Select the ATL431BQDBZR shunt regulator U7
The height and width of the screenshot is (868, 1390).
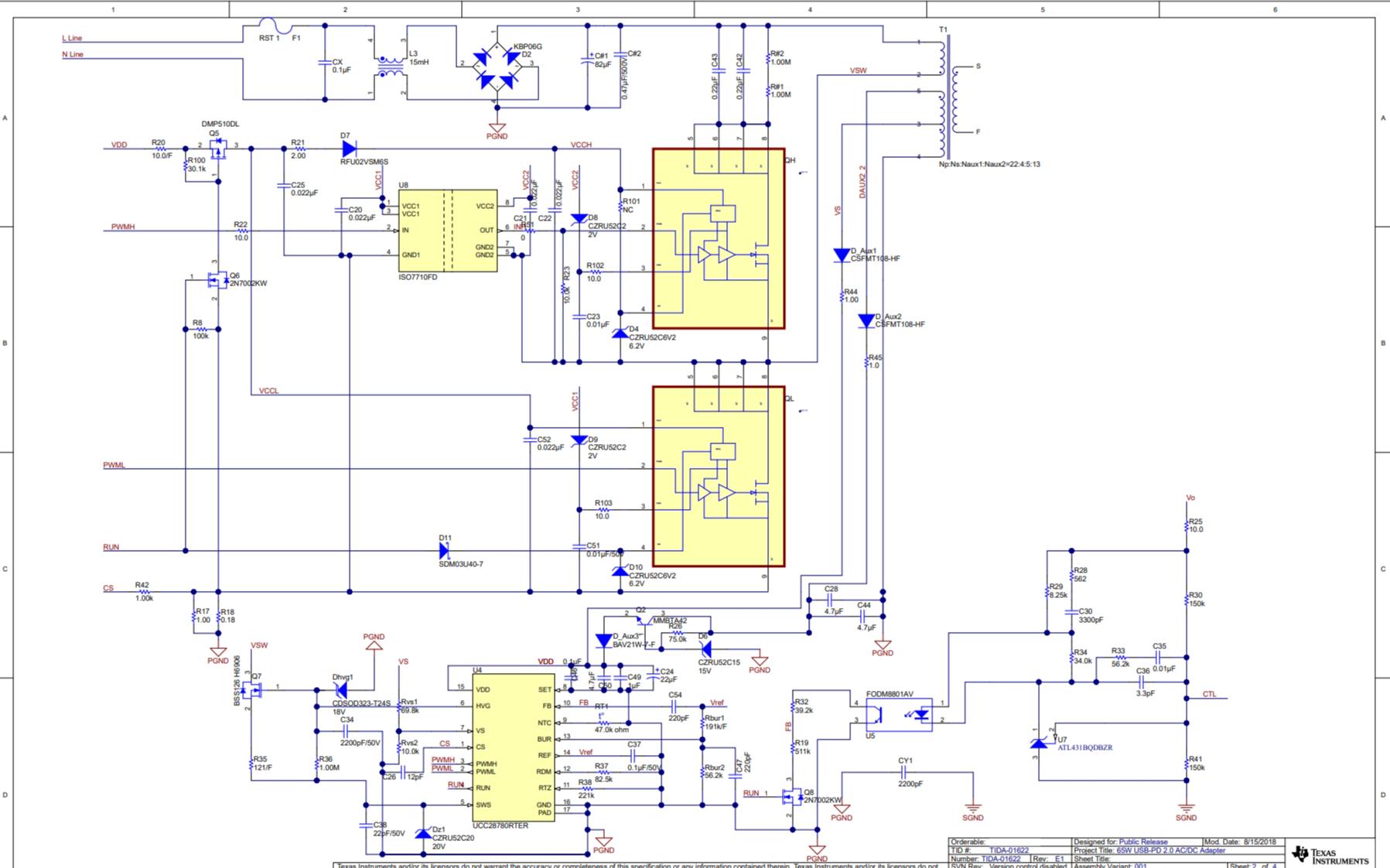1040,743
